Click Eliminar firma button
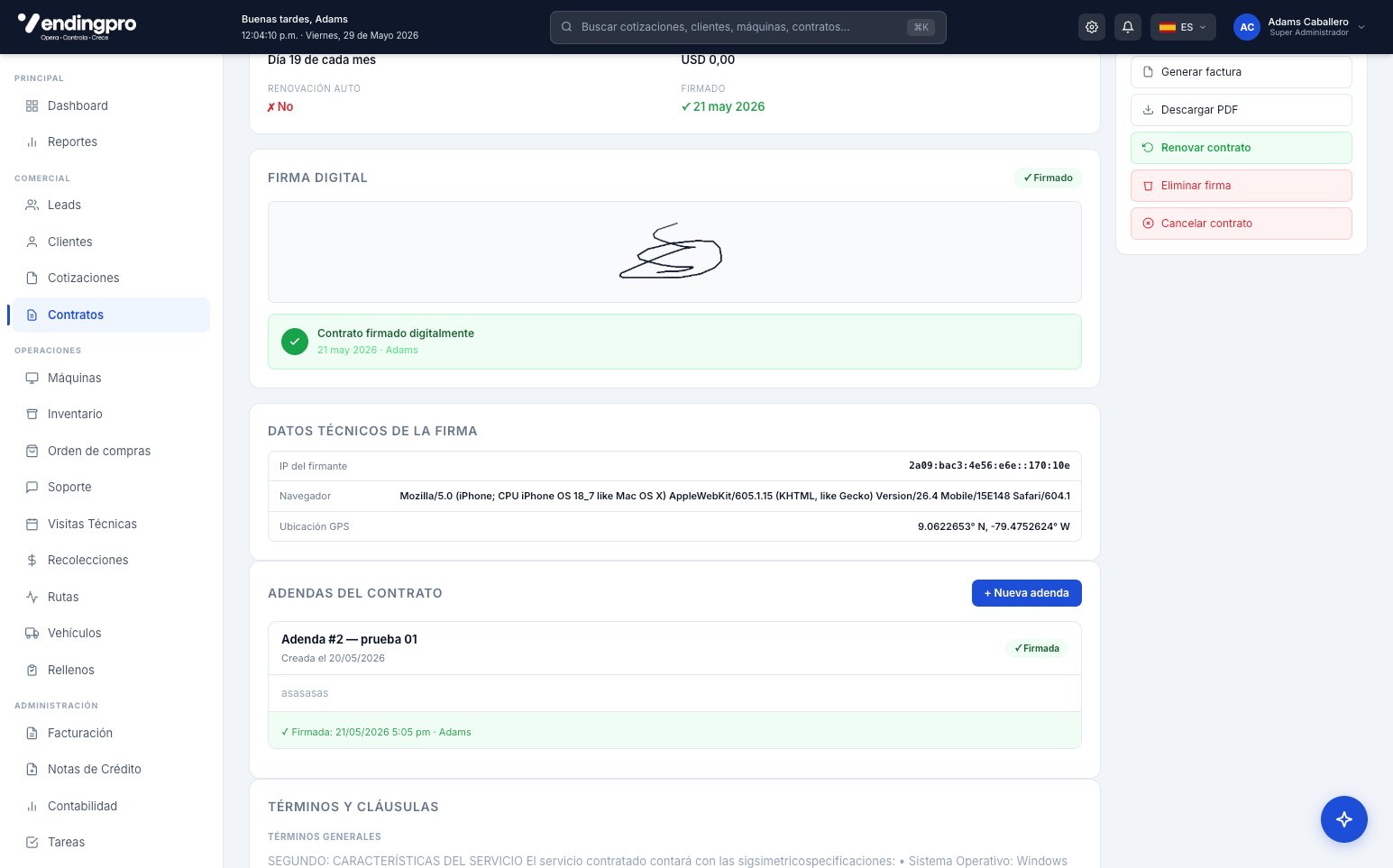Screen dimensions: 1393x868 (x=1241, y=186)
